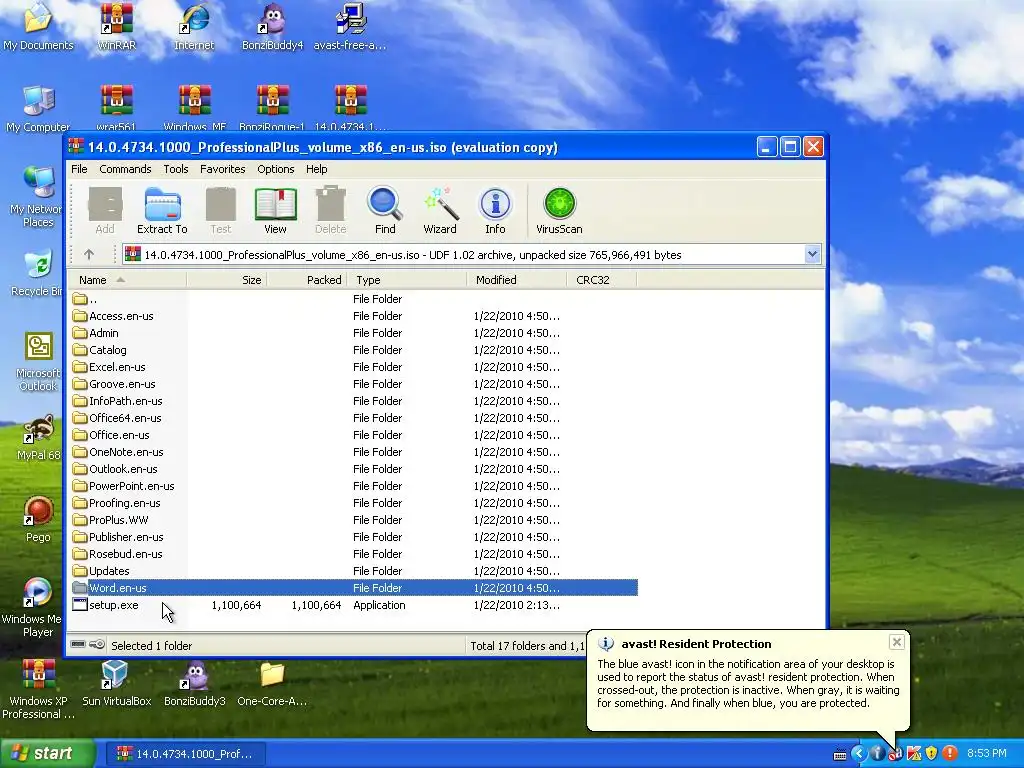Click the Extract To toolbar icon

(x=162, y=210)
